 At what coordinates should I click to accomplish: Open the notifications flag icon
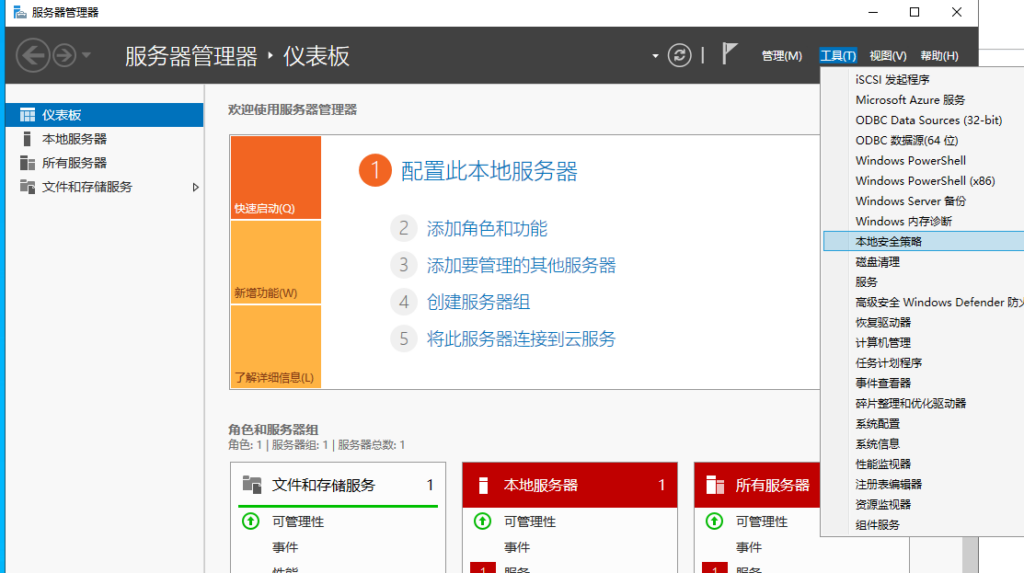(x=730, y=54)
